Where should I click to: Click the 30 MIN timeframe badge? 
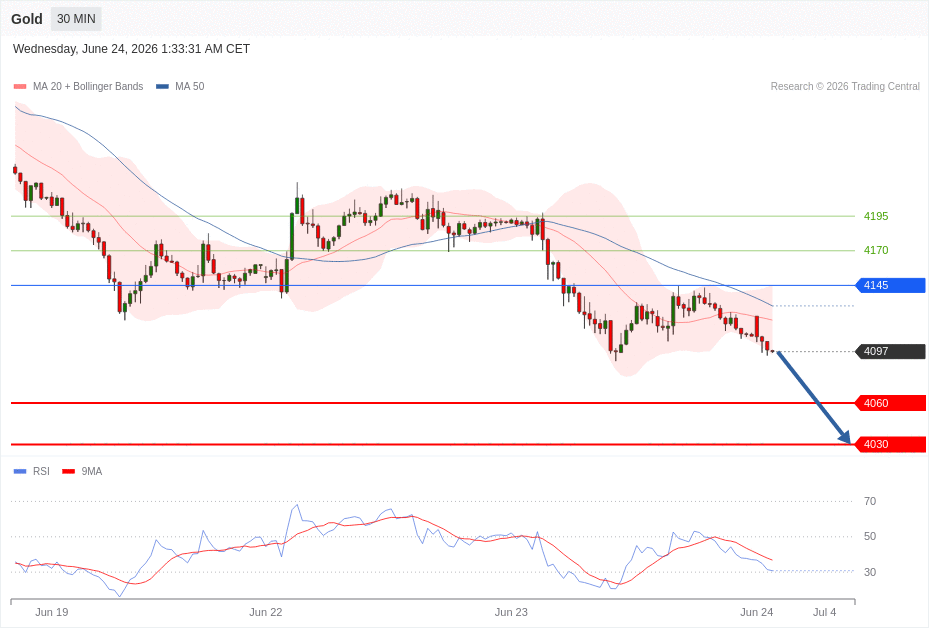point(76,19)
